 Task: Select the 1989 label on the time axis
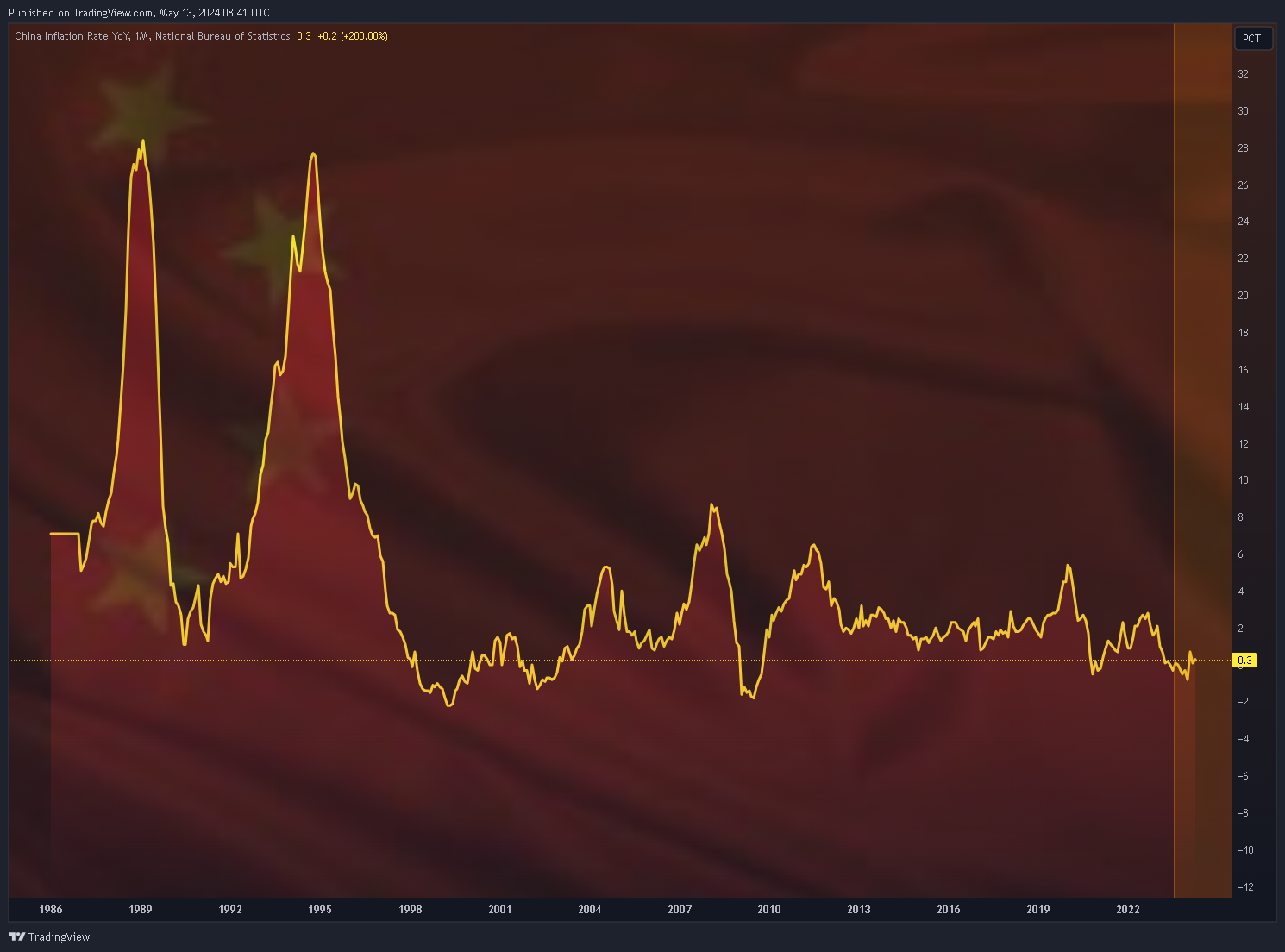[x=141, y=910]
